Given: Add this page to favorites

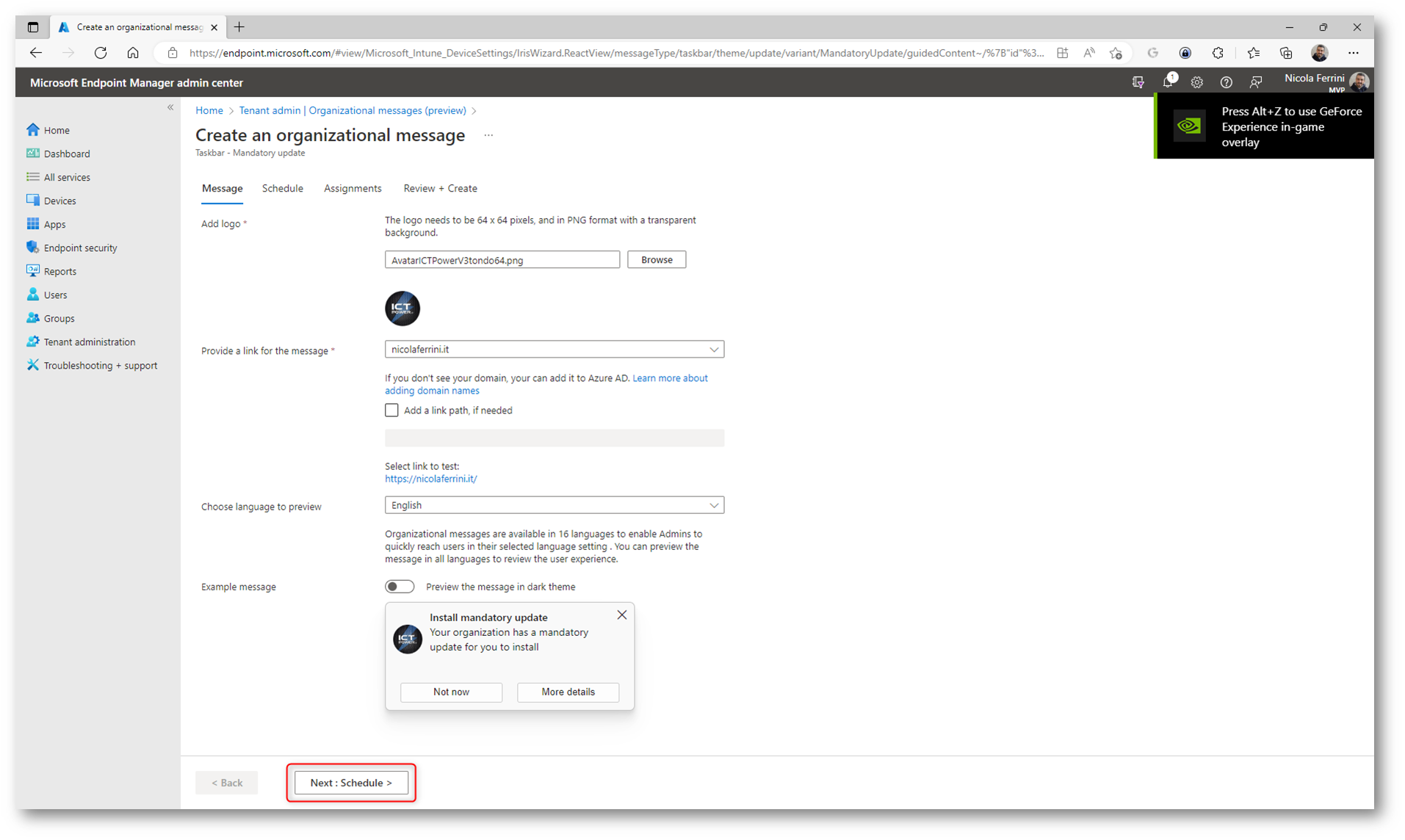Looking at the screenshot, I should click(1116, 53).
